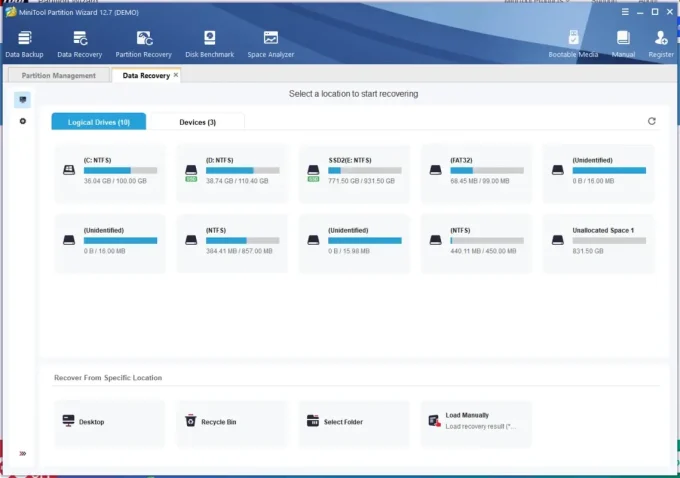Expand the left sidebar with double arrow
The height and width of the screenshot is (478, 680).
coord(23,453)
